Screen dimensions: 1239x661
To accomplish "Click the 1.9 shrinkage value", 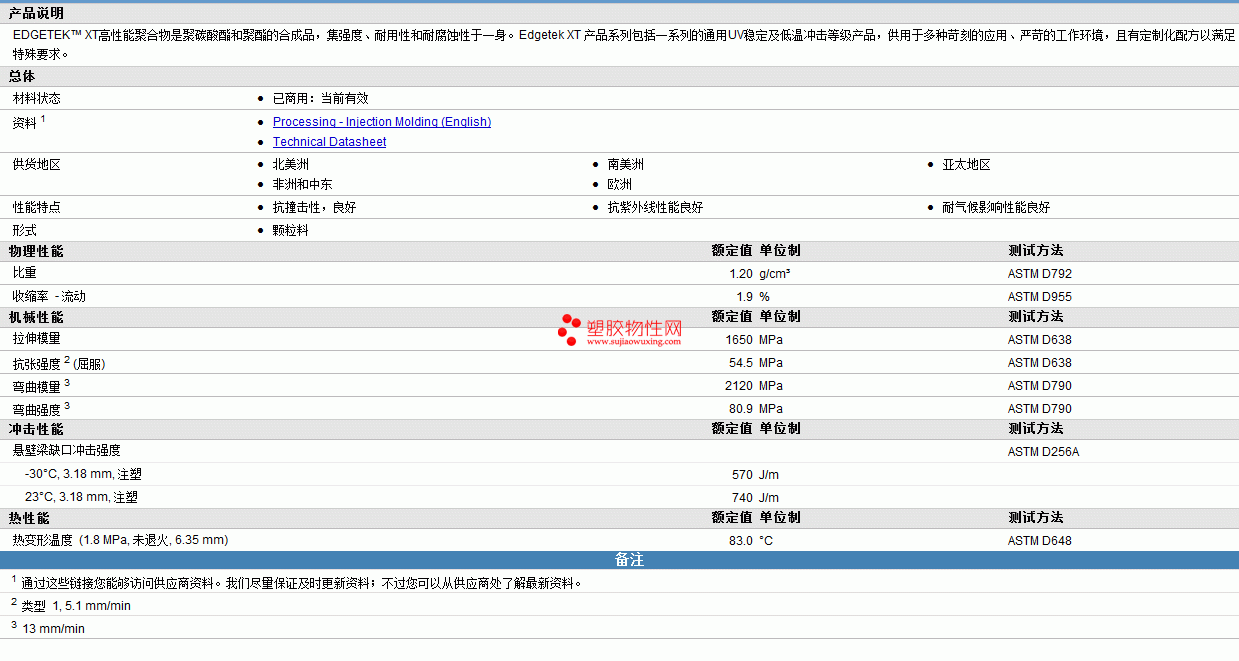I will [745, 296].
